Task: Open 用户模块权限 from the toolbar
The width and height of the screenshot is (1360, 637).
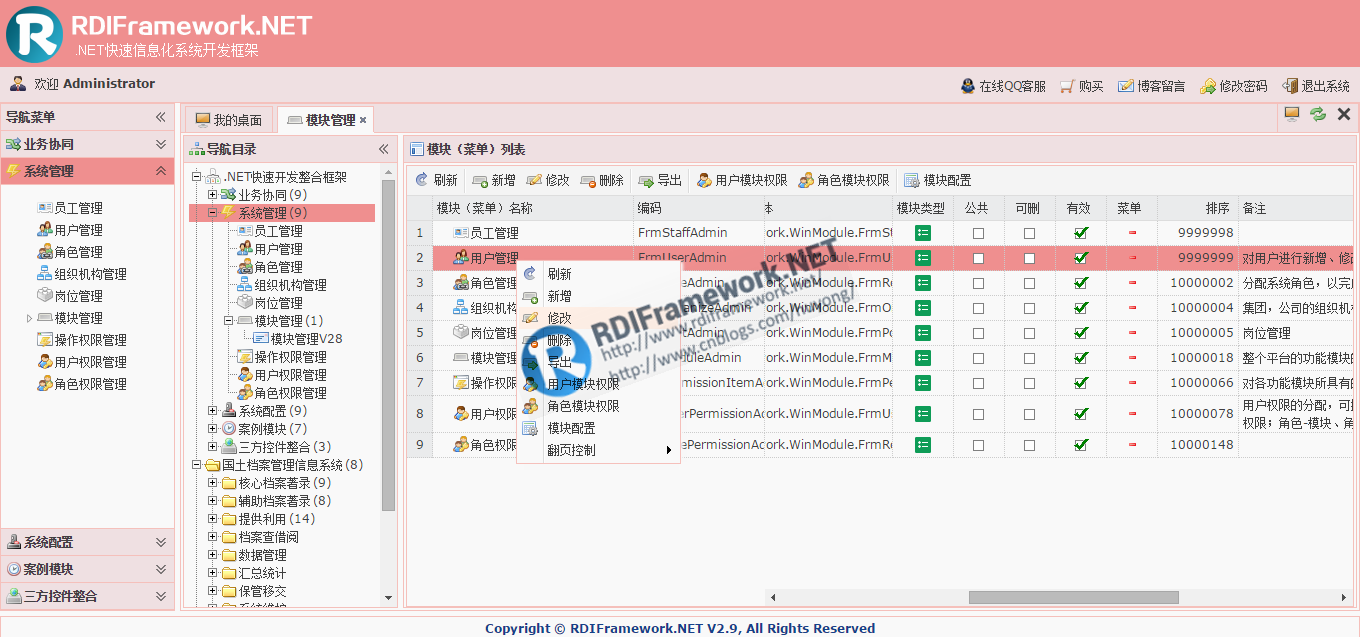Action: point(742,180)
